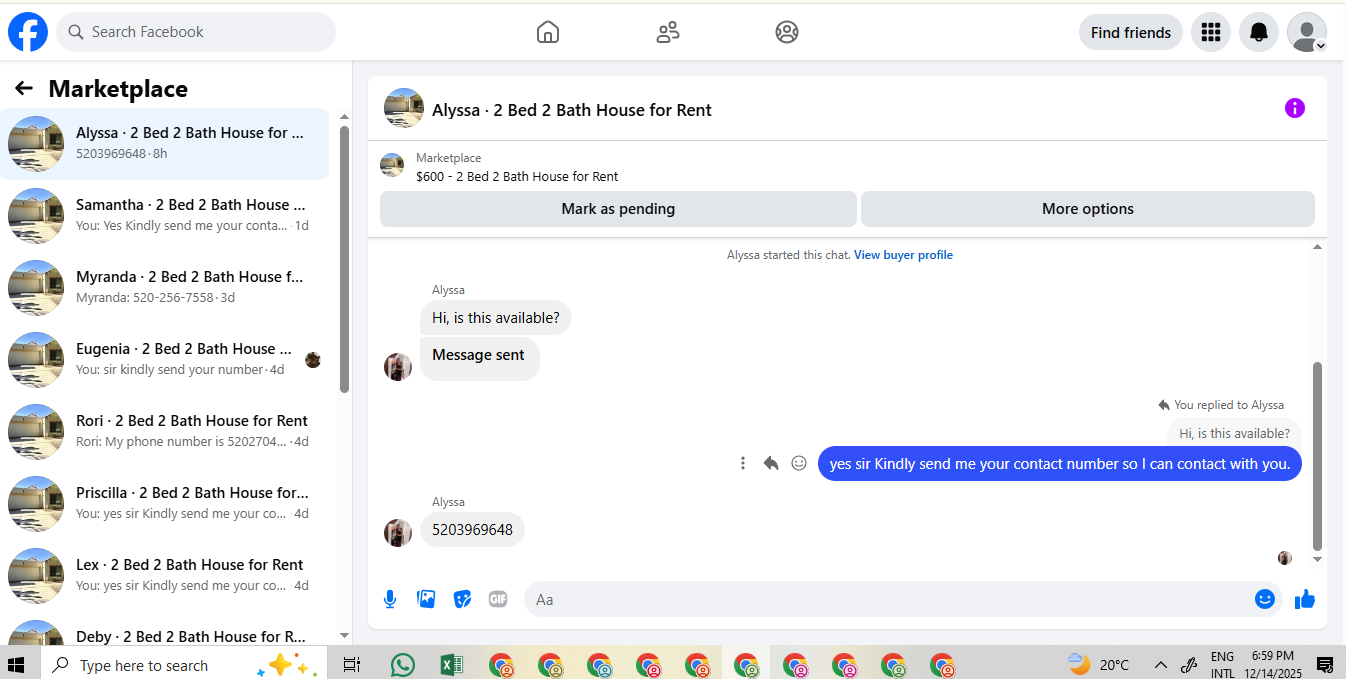Click Alyssa's avatar beside 5203969648 message

click(x=398, y=532)
